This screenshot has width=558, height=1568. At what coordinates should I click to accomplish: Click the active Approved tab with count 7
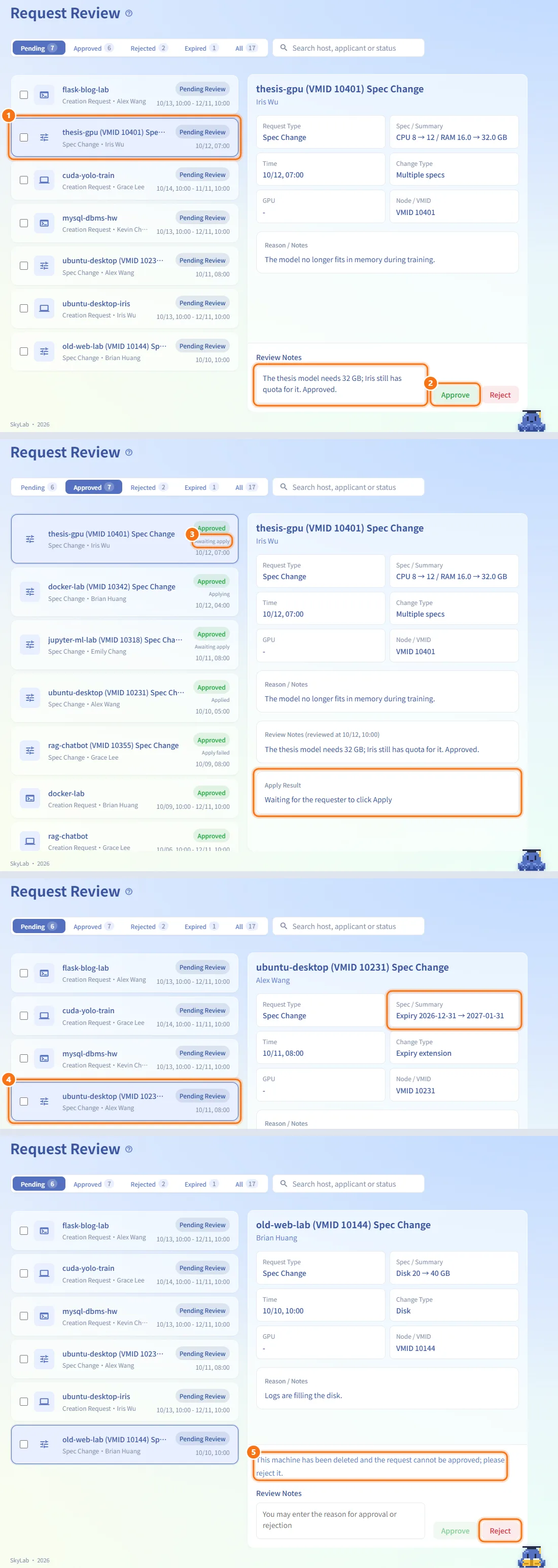[x=93, y=487]
